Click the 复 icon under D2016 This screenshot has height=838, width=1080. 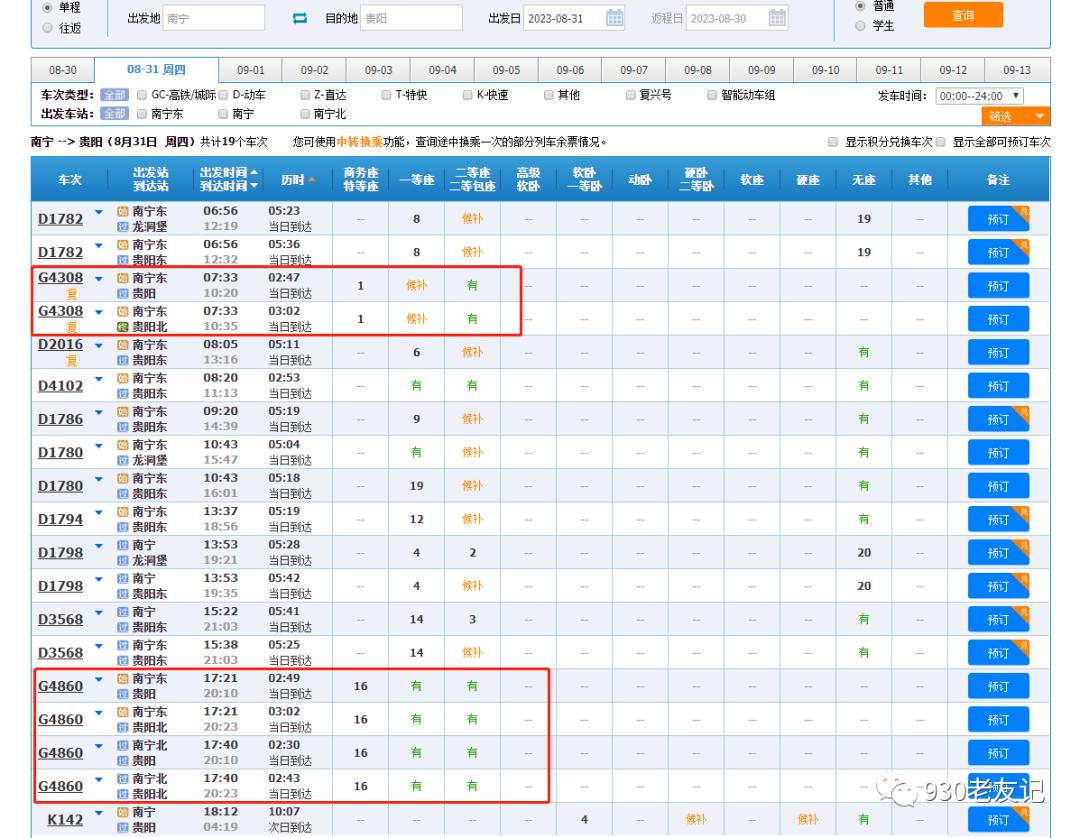coord(71,361)
